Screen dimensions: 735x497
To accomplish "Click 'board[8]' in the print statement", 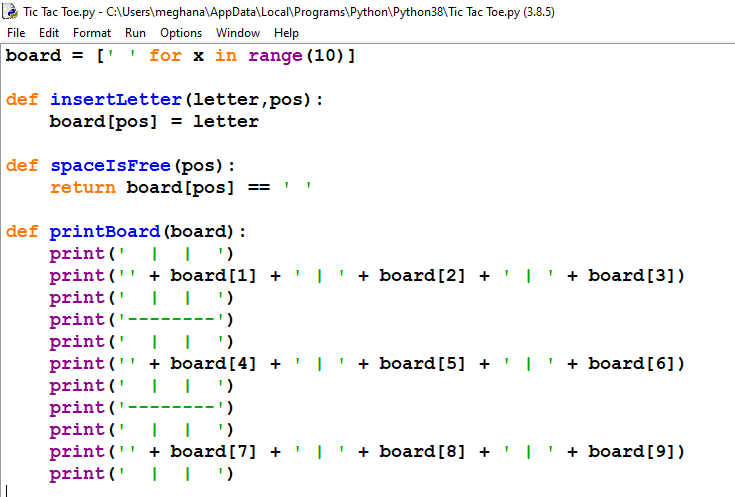I will pos(422,452).
